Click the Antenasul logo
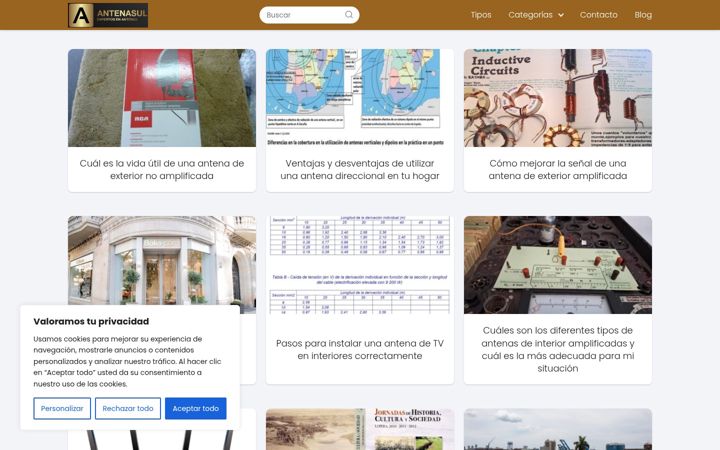 pos(108,15)
